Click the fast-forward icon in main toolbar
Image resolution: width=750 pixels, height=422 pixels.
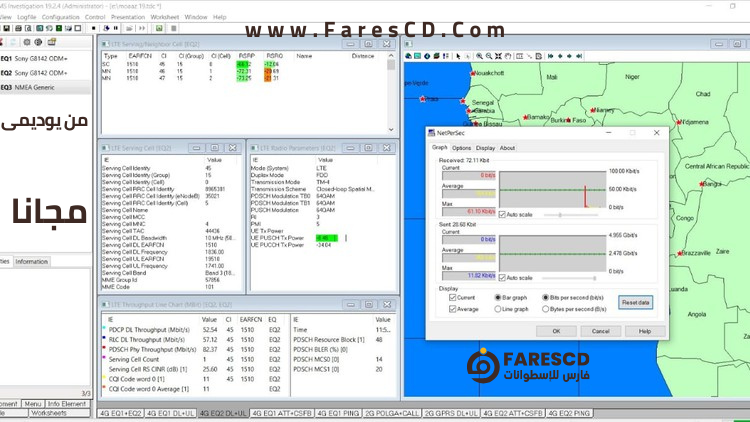pos(142,28)
